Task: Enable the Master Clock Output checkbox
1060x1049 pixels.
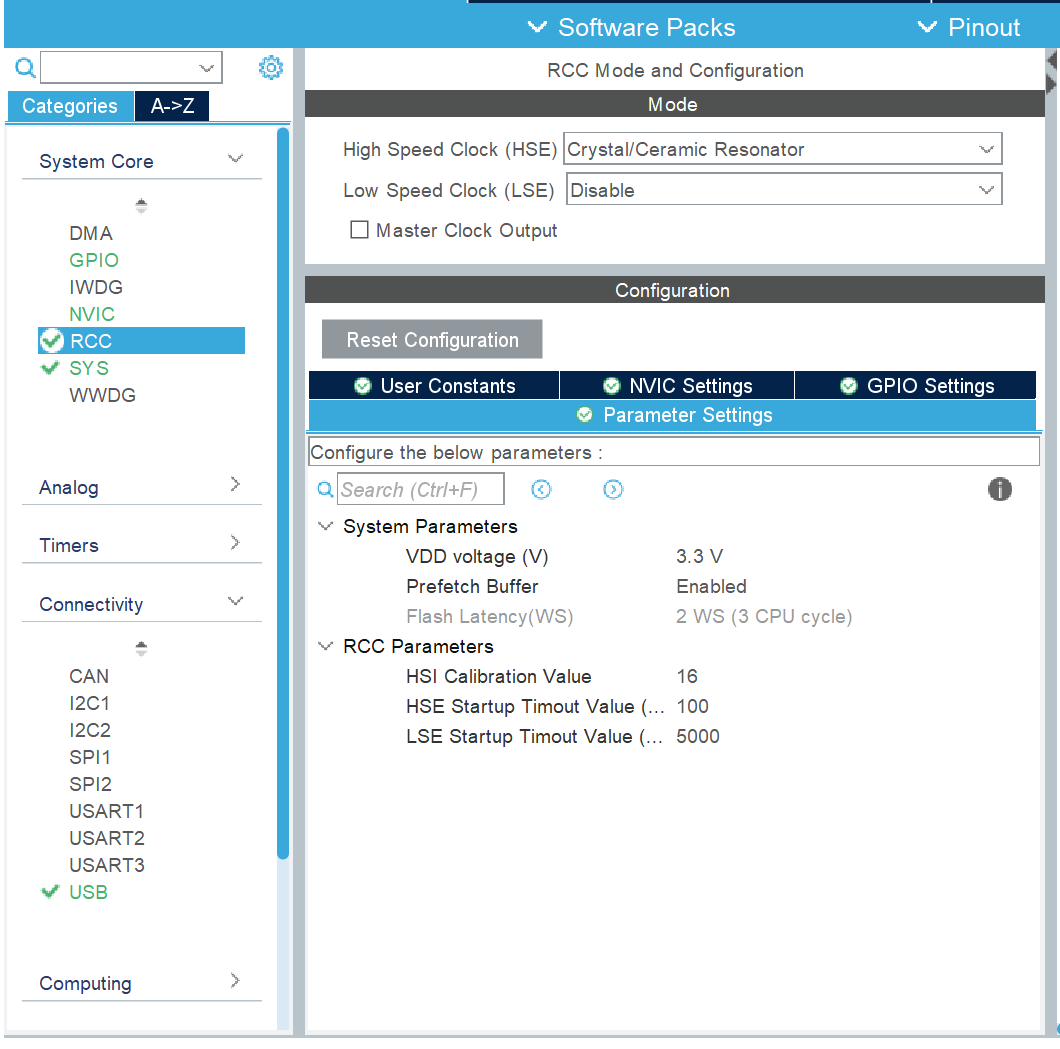Action: 360,230
